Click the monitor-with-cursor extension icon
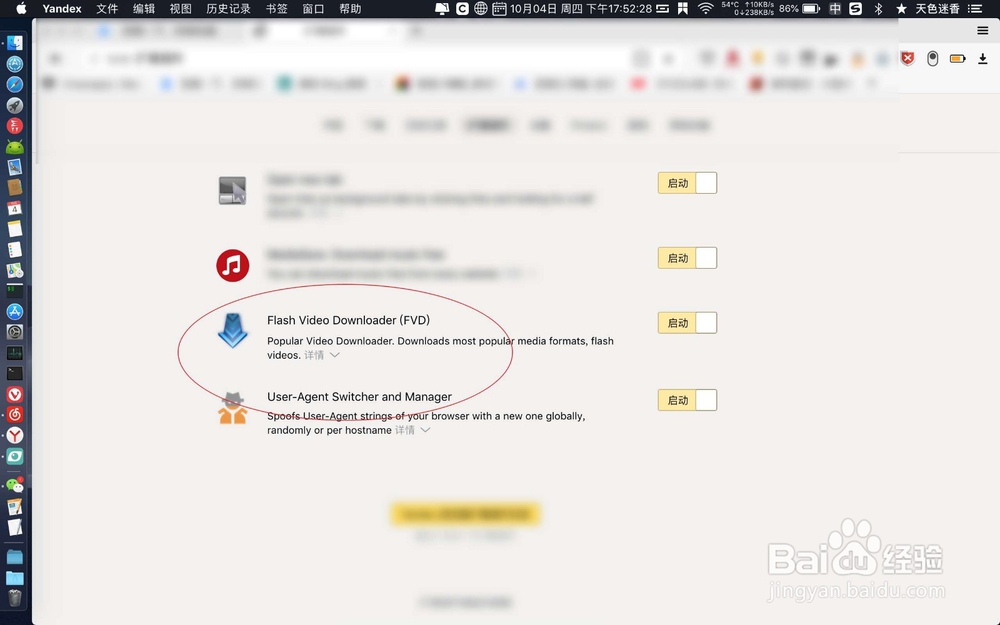The image size is (1000, 625). coord(232,191)
